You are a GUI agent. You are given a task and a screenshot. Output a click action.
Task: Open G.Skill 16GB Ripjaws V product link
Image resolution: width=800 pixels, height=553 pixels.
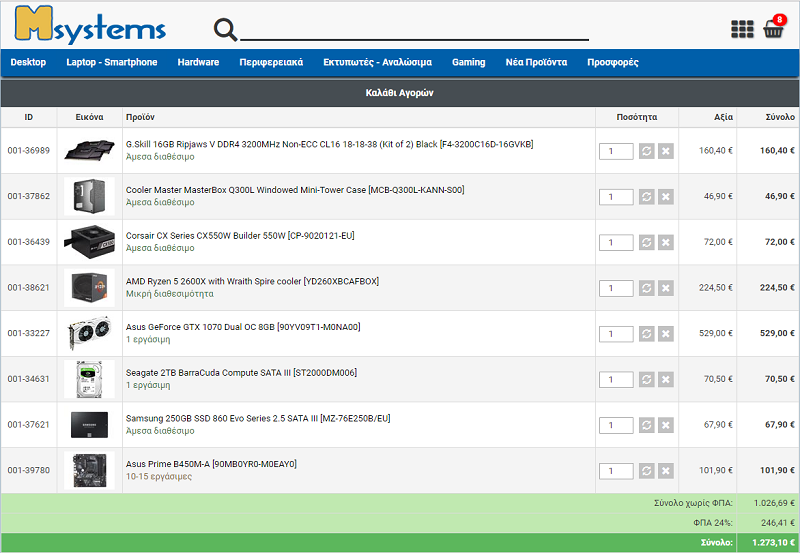point(330,144)
